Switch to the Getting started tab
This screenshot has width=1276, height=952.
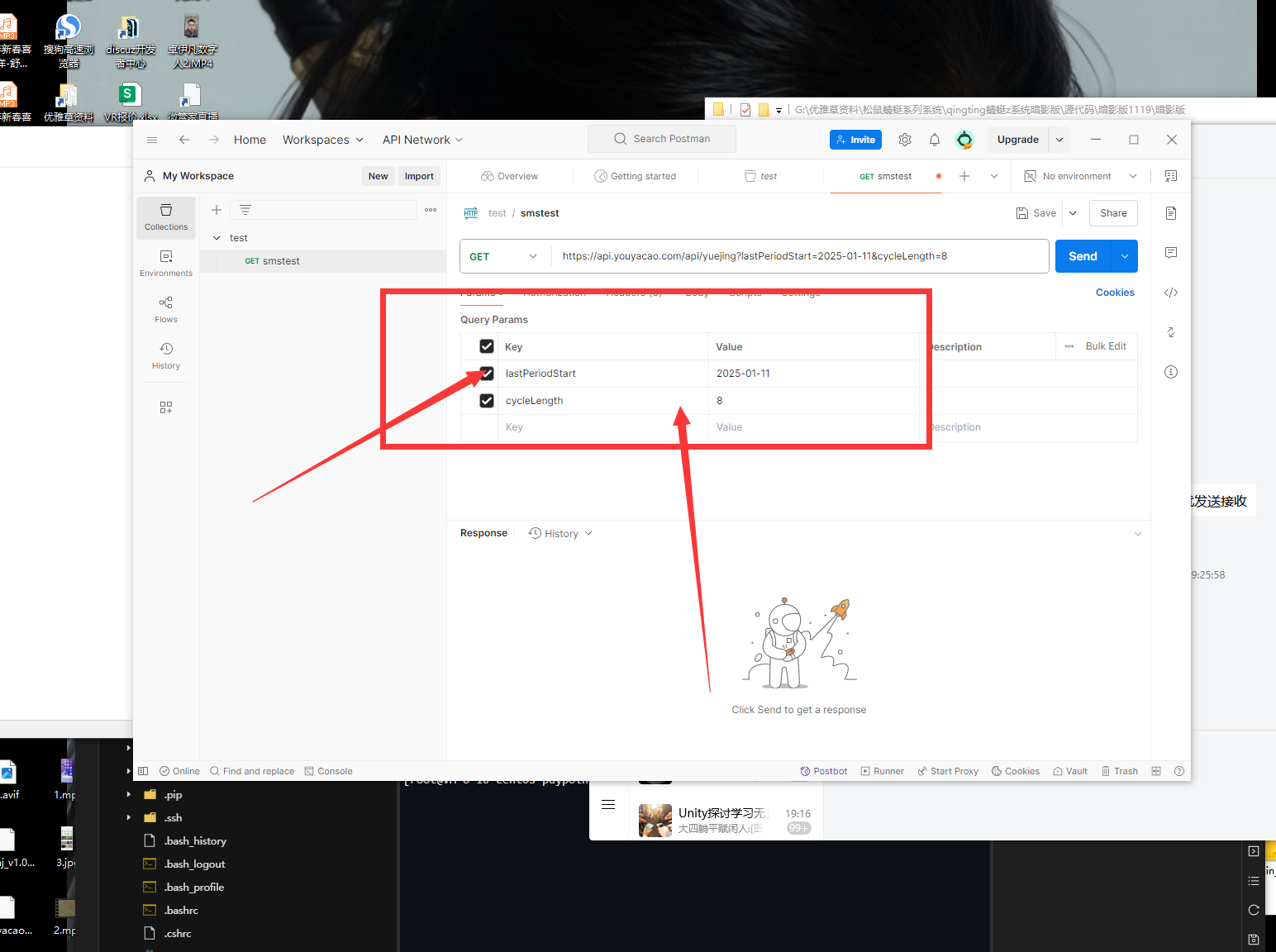(x=635, y=176)
